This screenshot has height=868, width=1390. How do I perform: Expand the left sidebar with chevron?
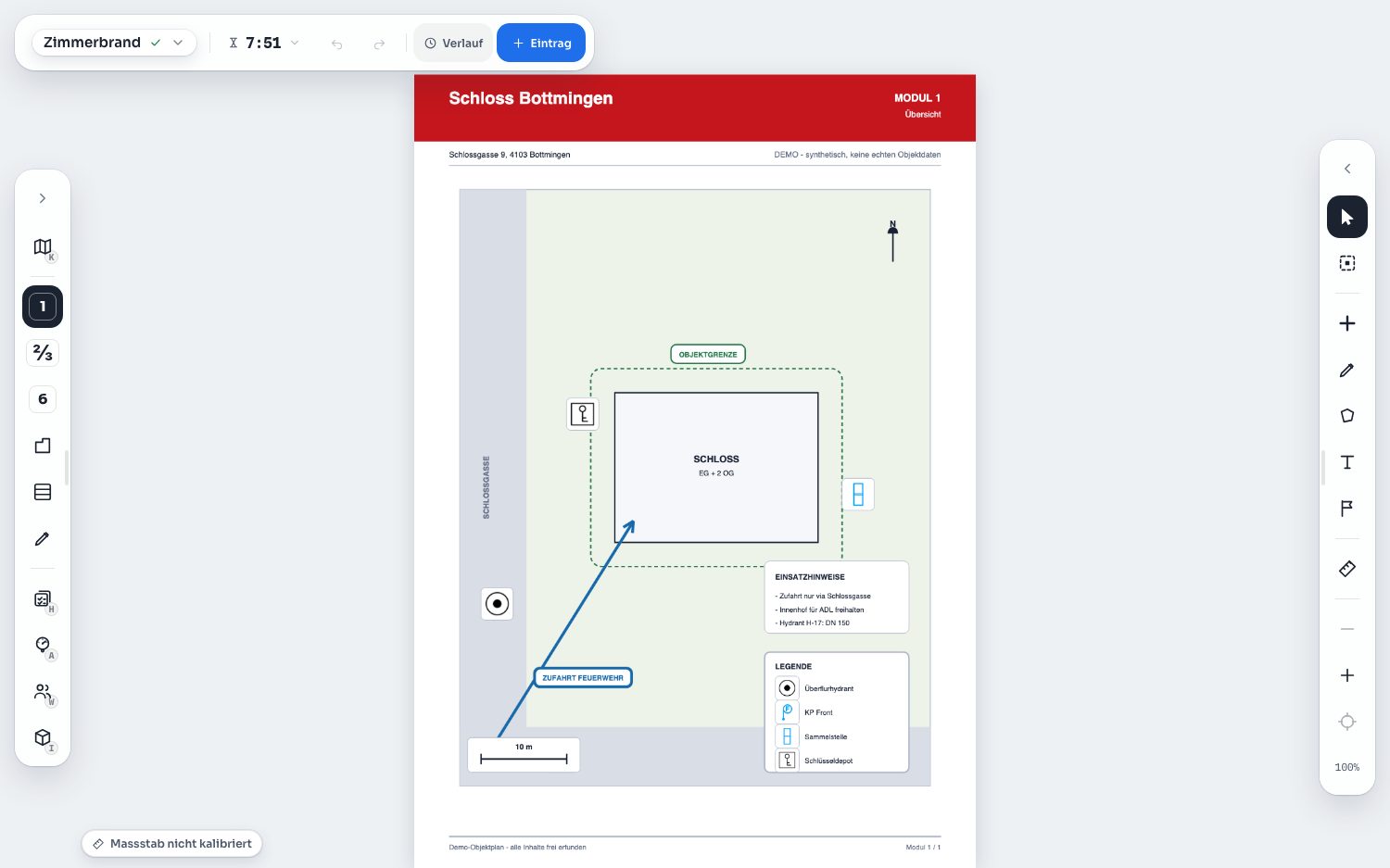click(x=43, y=198)
